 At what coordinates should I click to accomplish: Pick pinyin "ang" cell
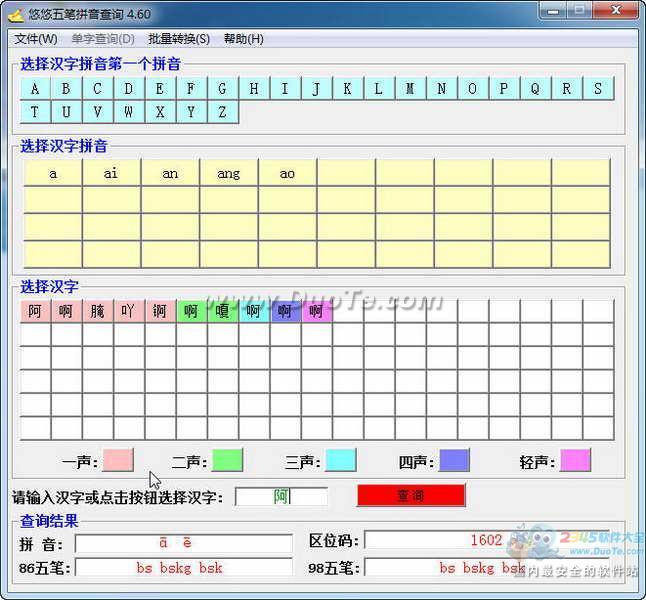click(229, 173)
